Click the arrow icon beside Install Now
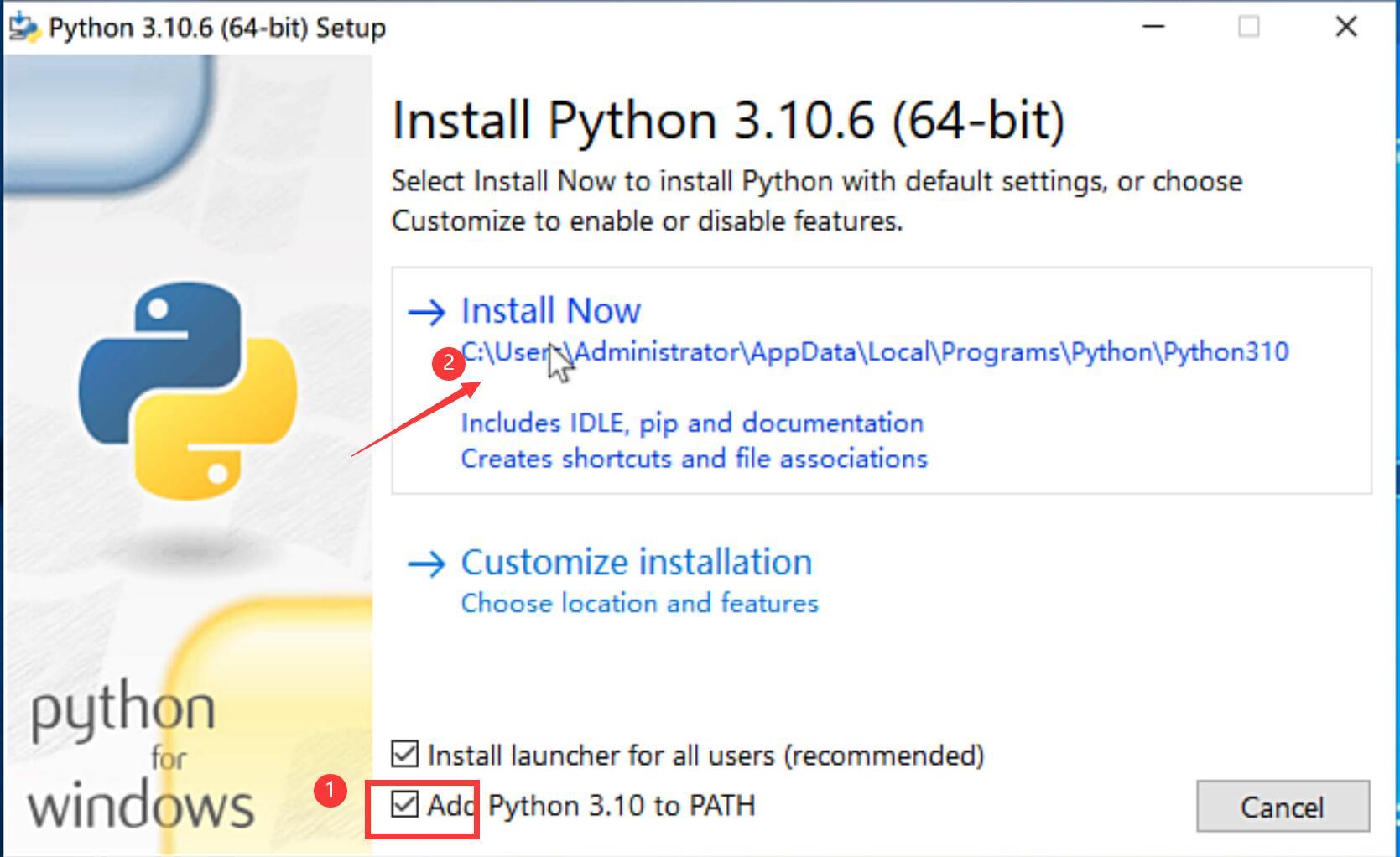This screenshot has width=1400, height=857. [427, 313]
